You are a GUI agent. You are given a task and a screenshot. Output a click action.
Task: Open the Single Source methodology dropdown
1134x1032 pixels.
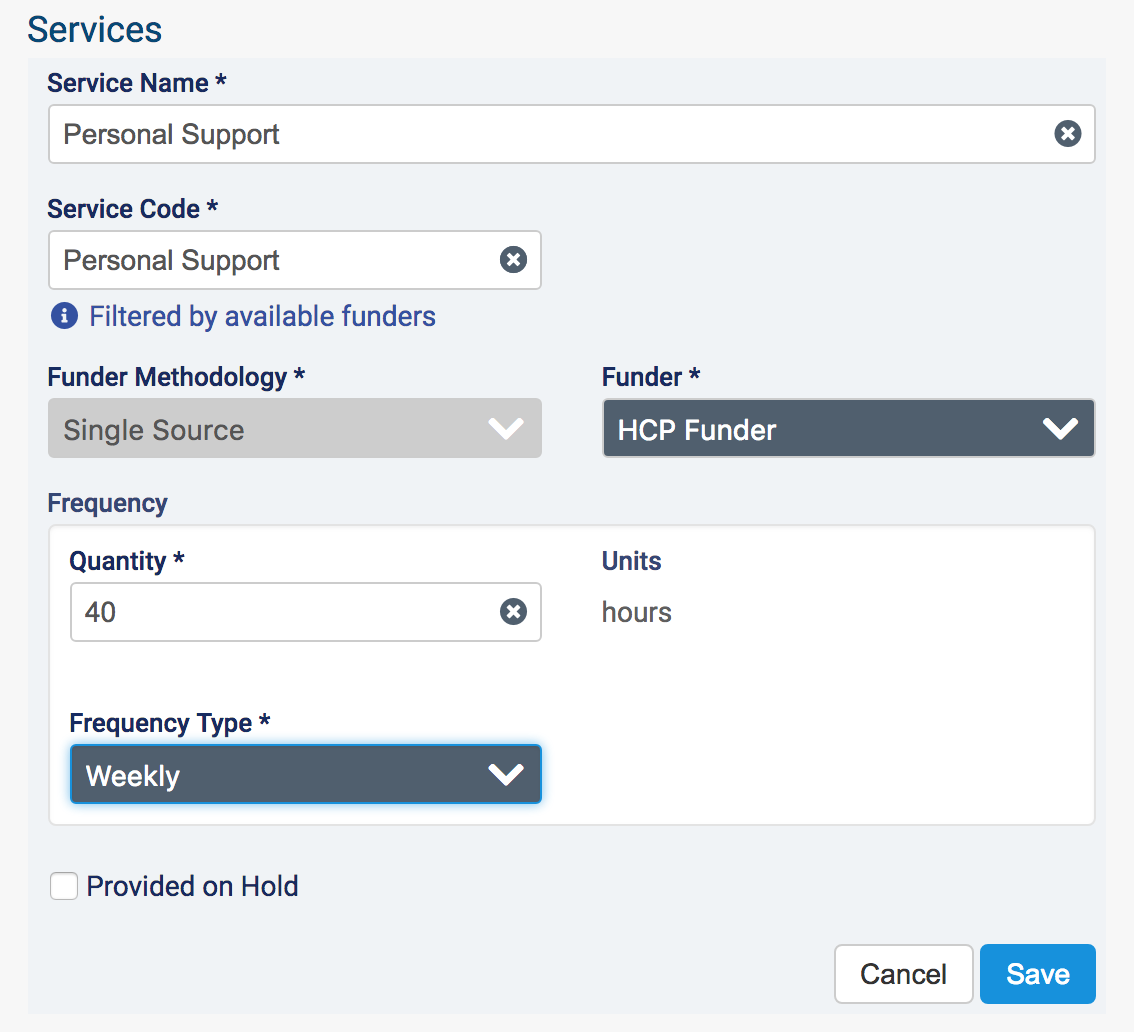270,430
